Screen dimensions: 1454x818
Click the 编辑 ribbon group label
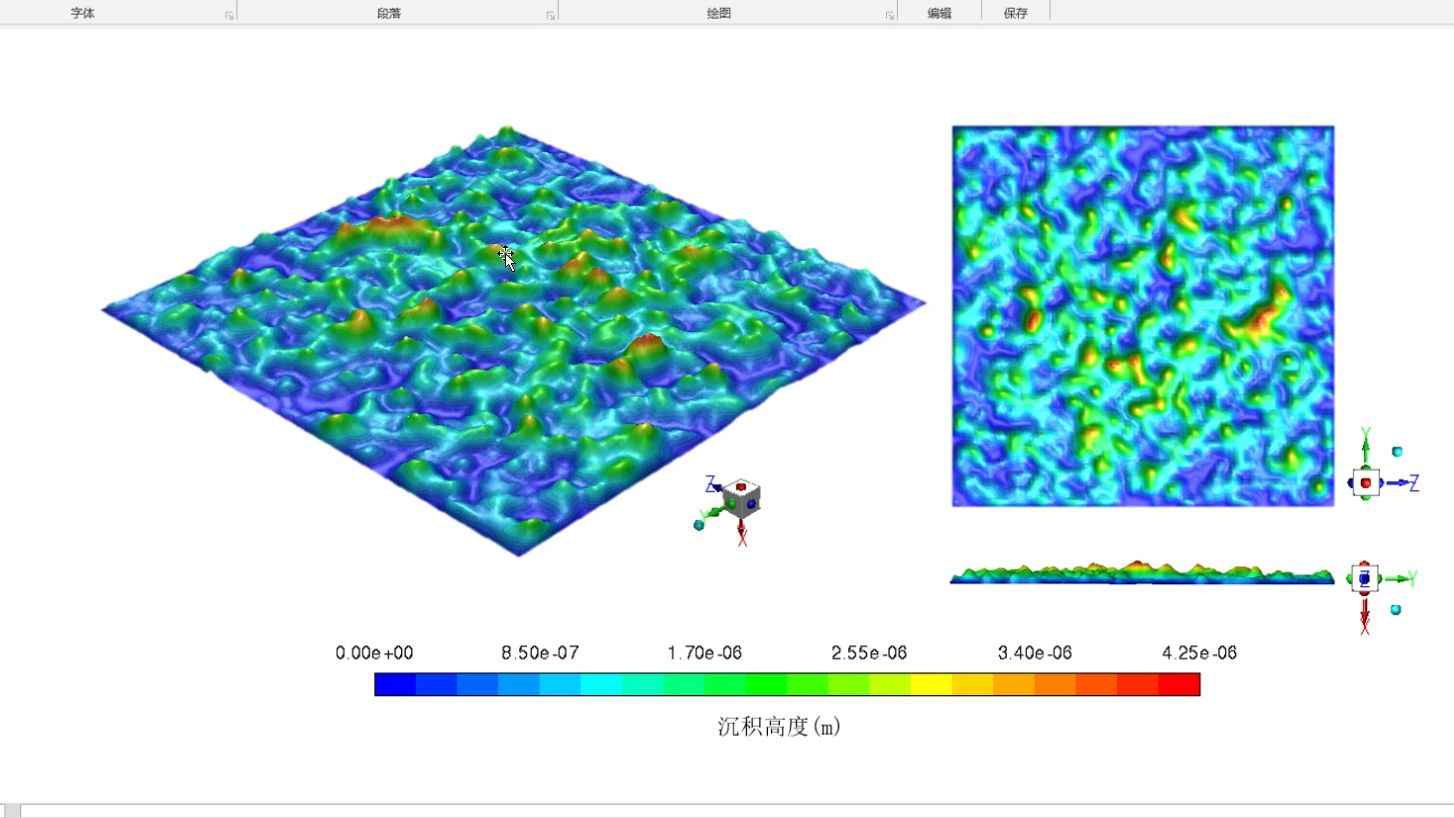point(939,14)
